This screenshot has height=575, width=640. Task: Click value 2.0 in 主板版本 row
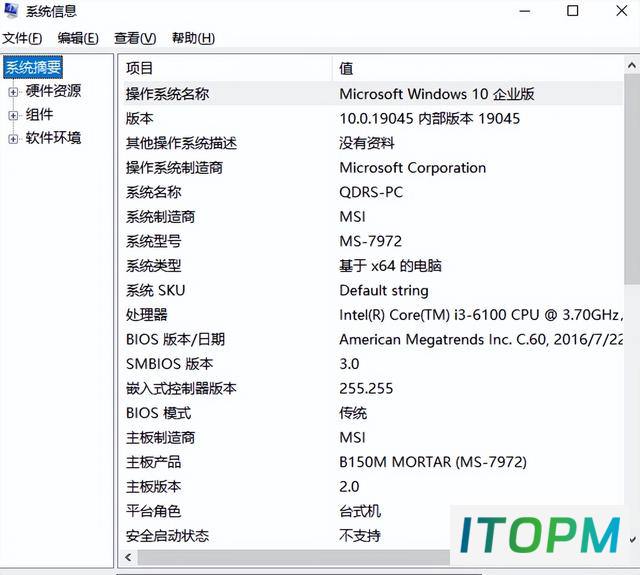349,486
